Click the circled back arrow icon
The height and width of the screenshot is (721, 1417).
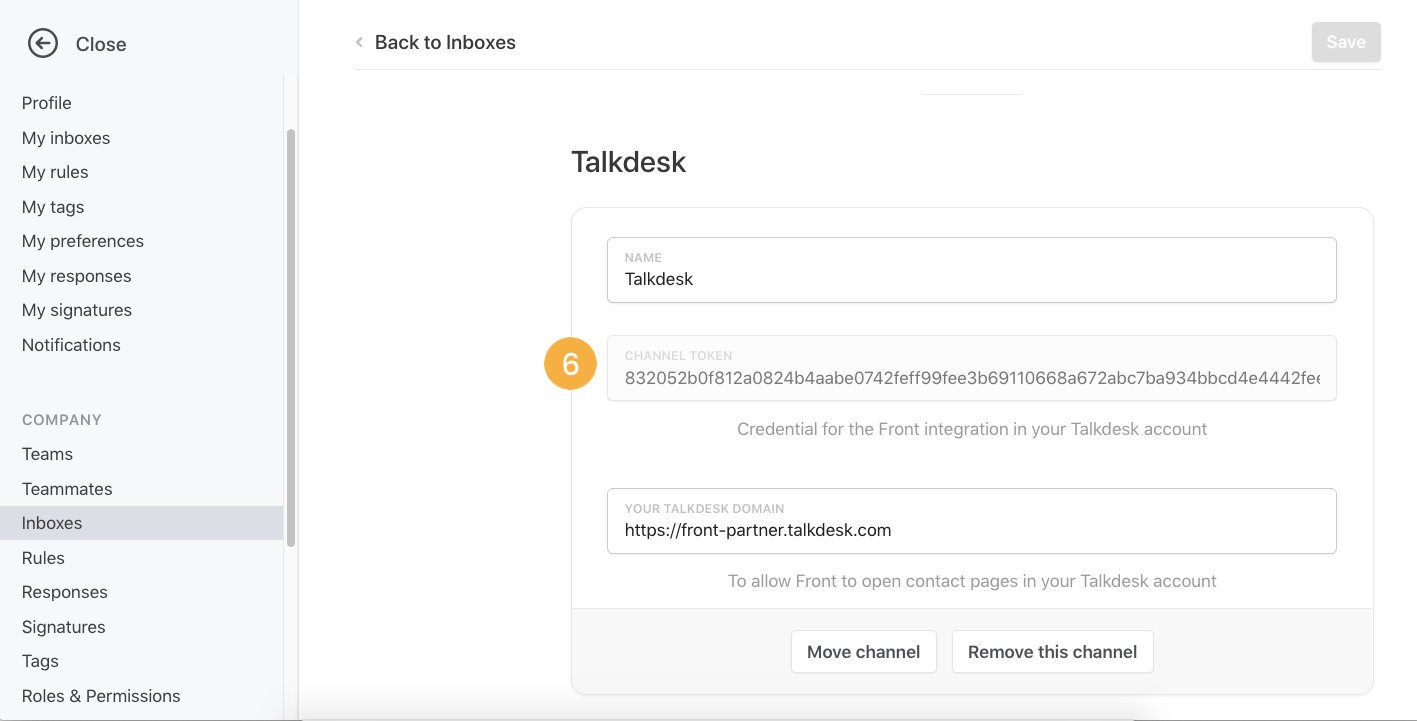(43, 43)
